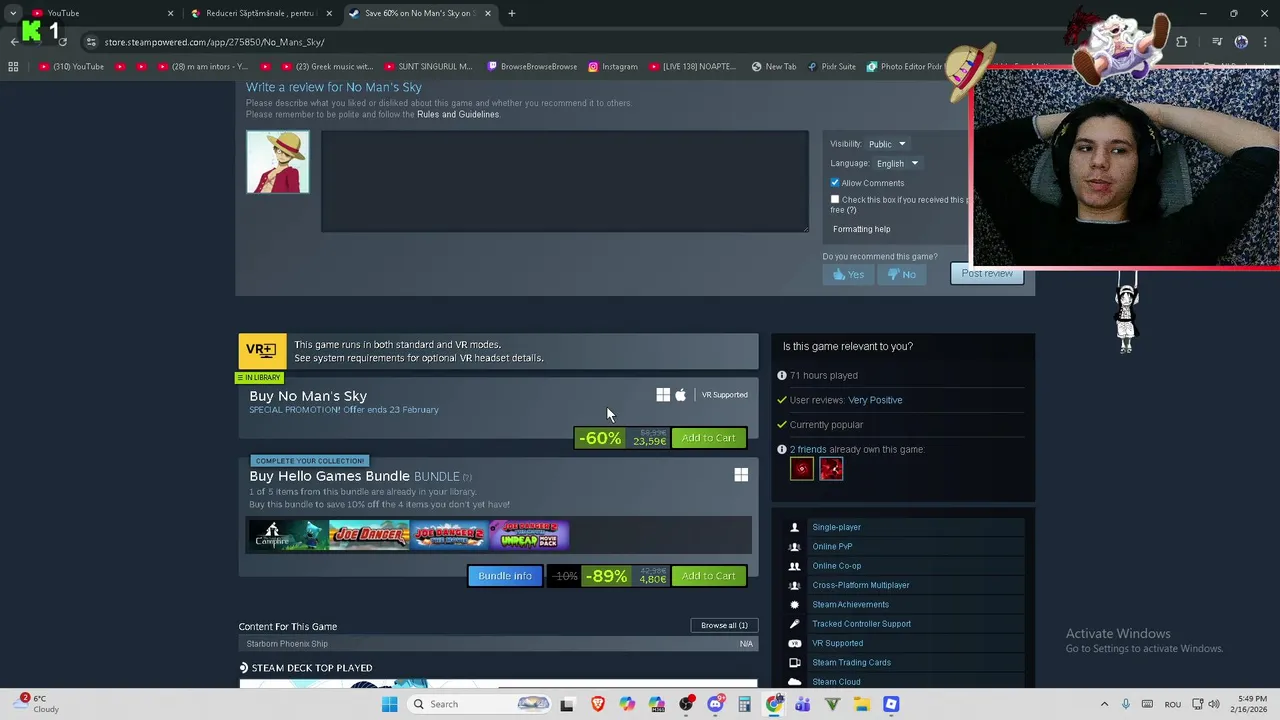Click the Steam Cloud feature link

click(x=836, y=682)
